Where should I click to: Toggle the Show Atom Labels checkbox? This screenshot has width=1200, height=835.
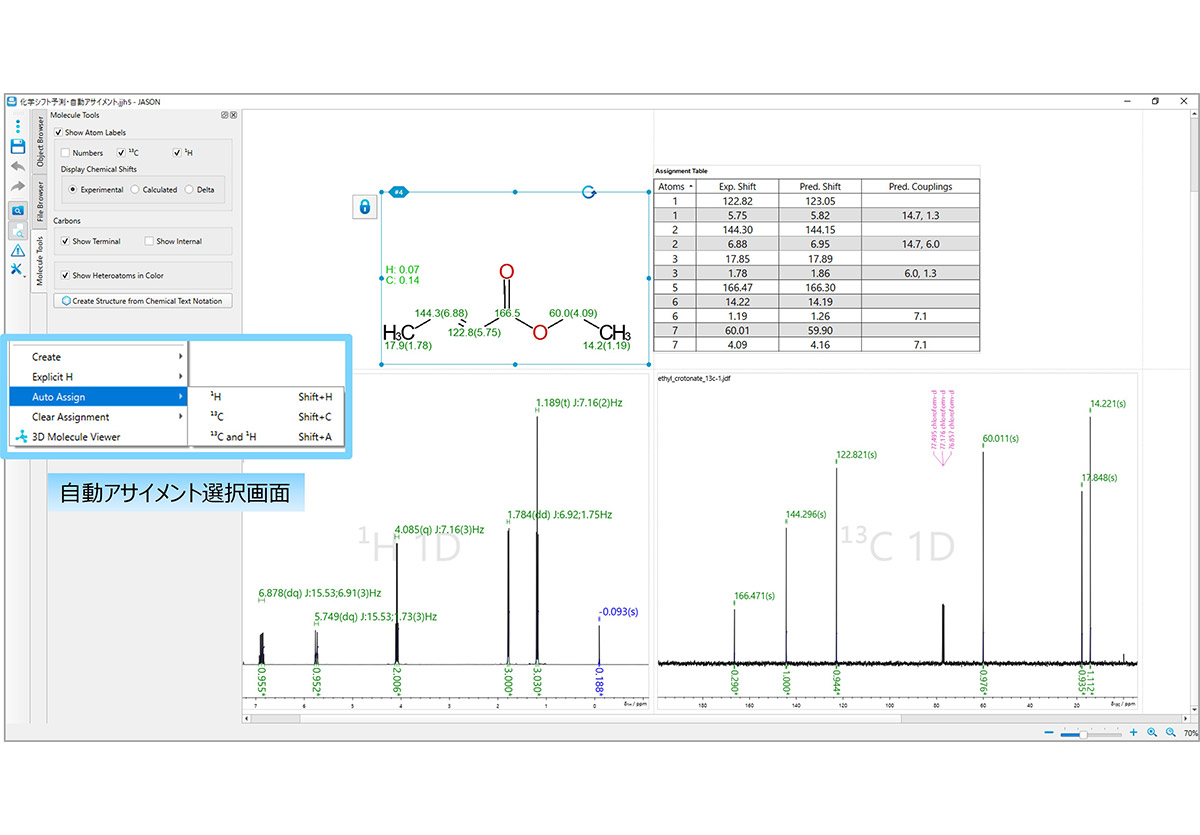59,132
